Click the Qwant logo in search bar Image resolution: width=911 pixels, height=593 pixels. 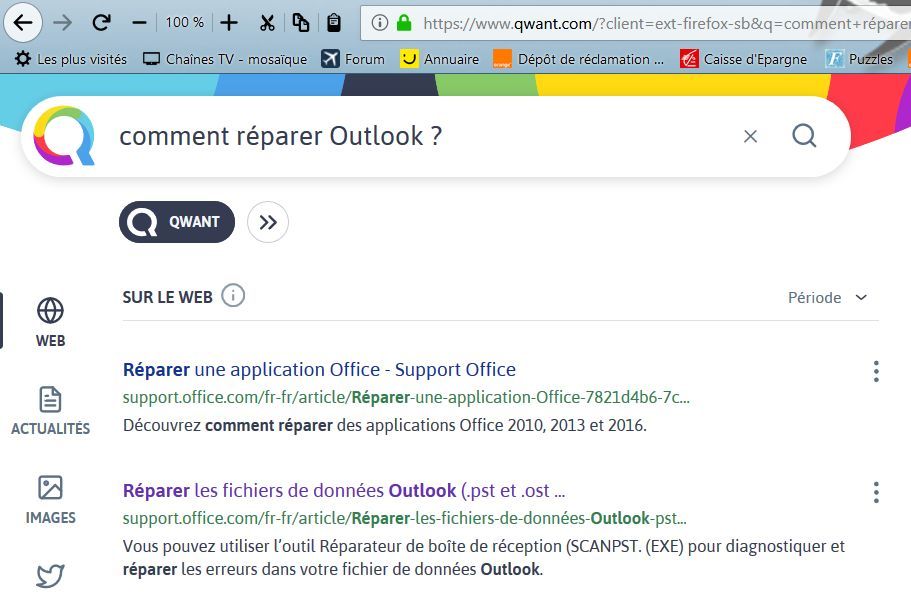(x=64, y=136)
